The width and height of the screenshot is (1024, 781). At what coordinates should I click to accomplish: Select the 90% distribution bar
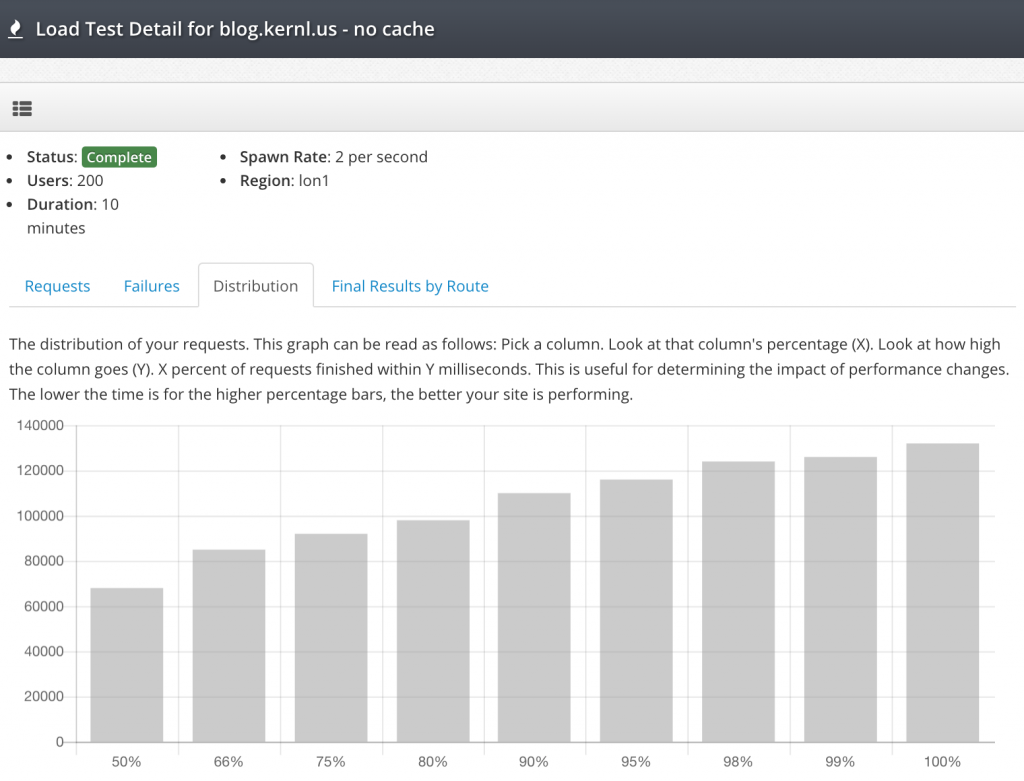point(534,617)
